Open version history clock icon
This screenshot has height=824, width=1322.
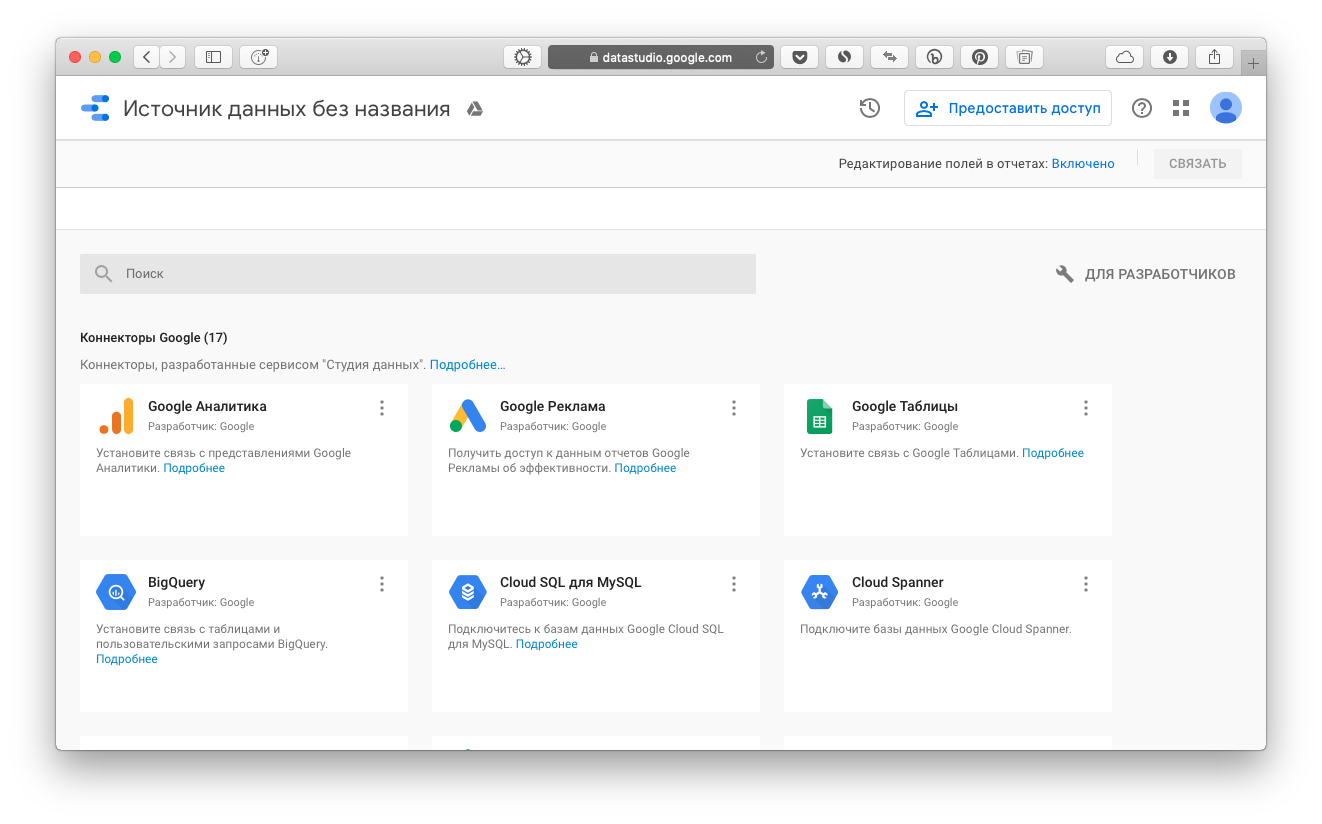870,108
